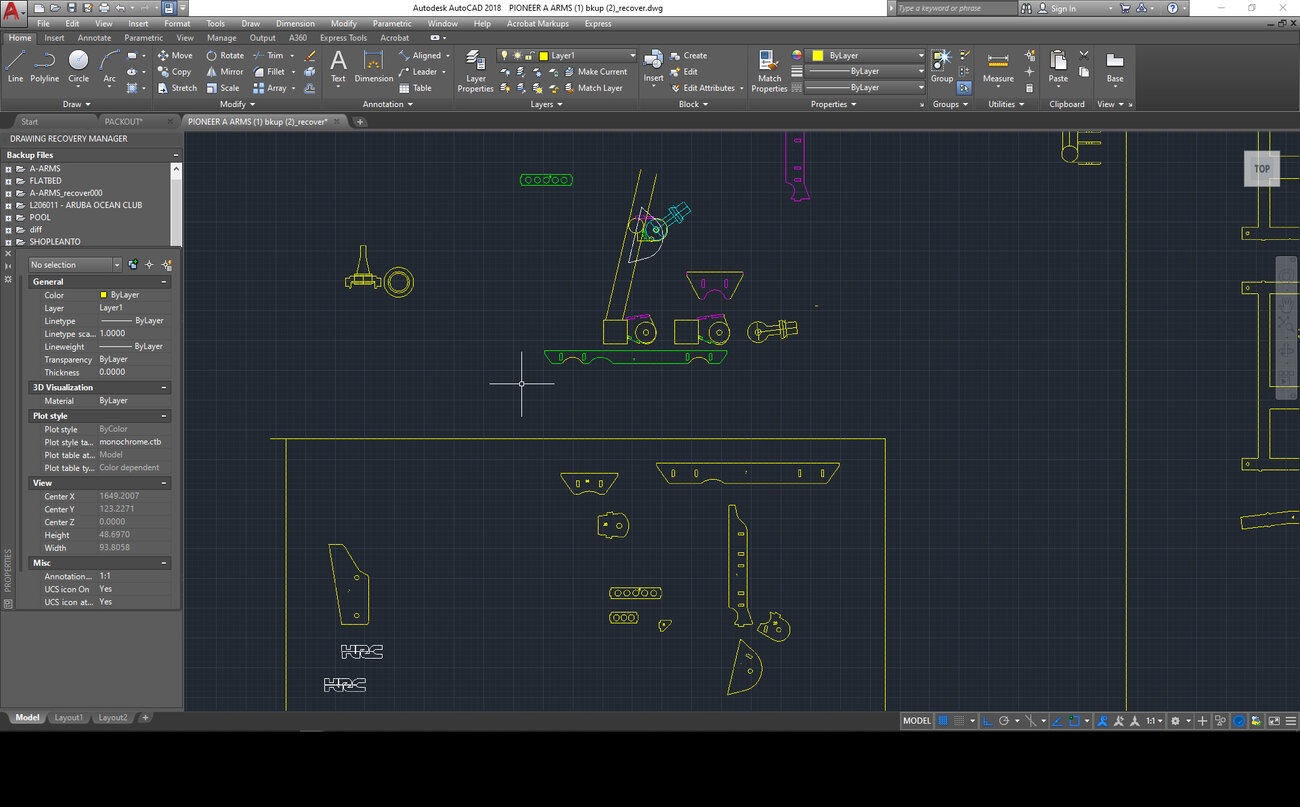
Task: Switch to the PACKOUT* drawing tab
Action: (124, 121)
